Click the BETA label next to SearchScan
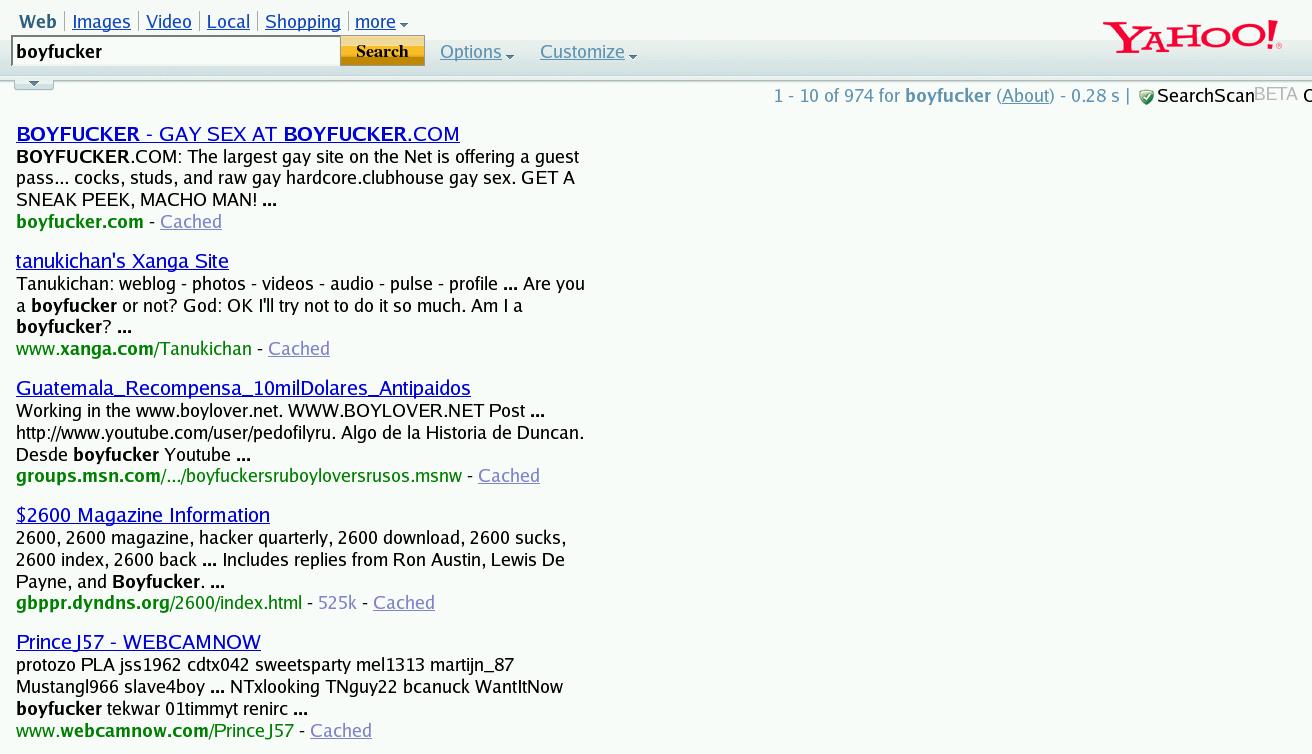The width and height of the screenshot is (1312, 754). [1276, 94]
